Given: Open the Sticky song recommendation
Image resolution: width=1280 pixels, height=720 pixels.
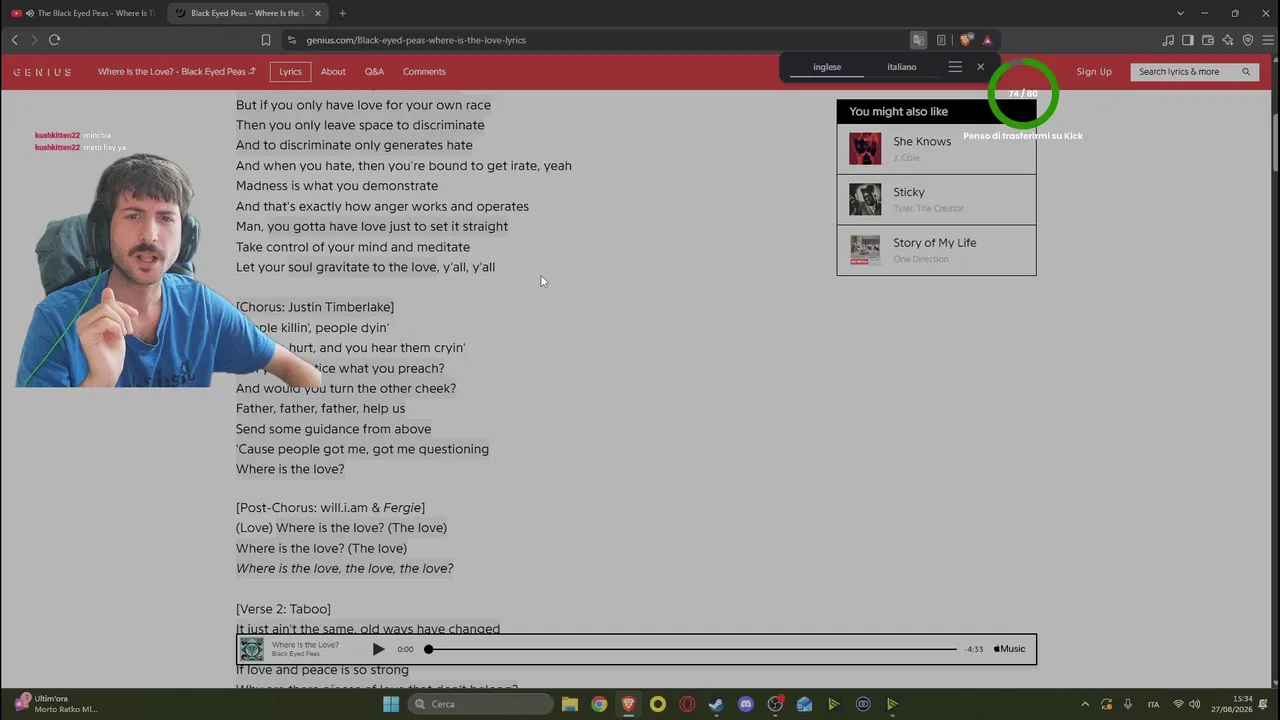Looking at the screenshot, I should pyautogui.click(x=936, y=200).
